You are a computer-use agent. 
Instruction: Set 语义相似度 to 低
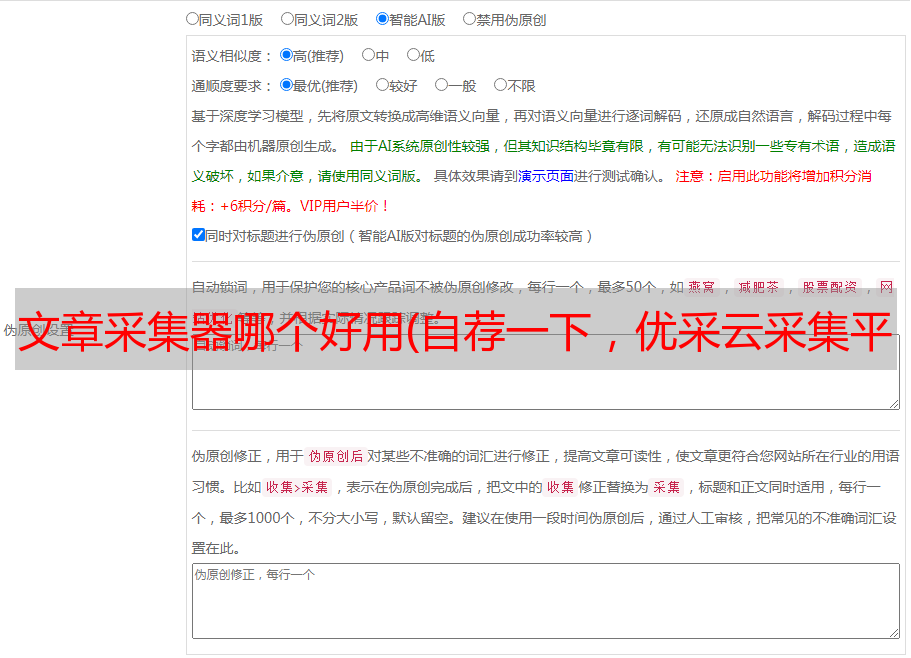tap(413, 55)
